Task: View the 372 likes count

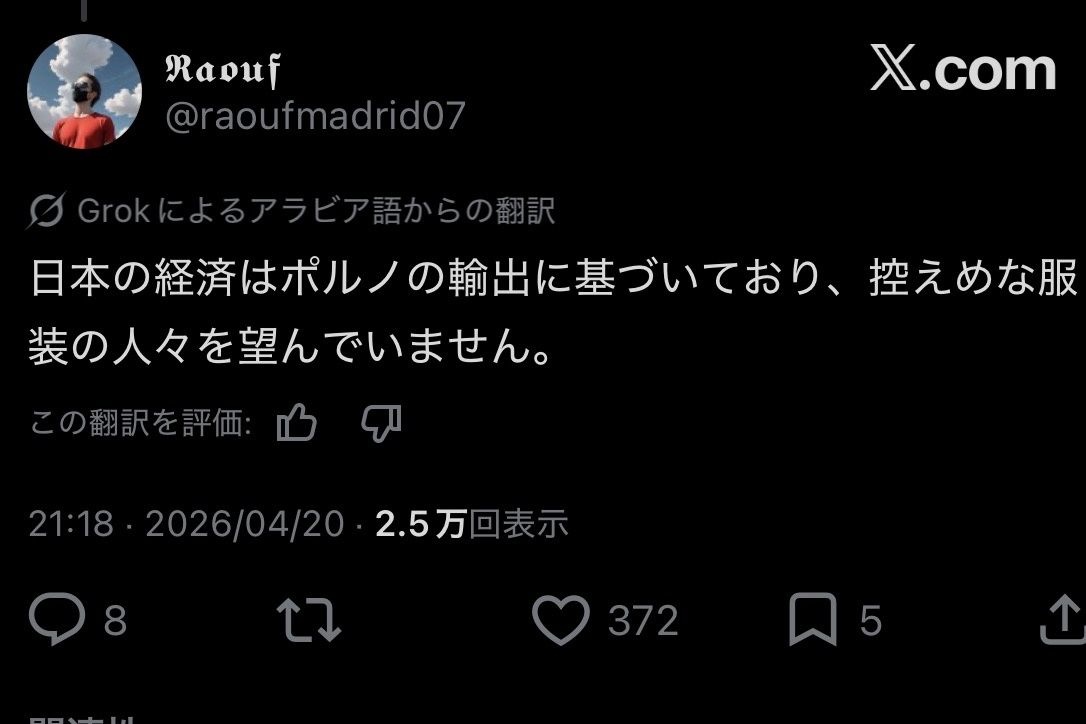Action: 643,620
